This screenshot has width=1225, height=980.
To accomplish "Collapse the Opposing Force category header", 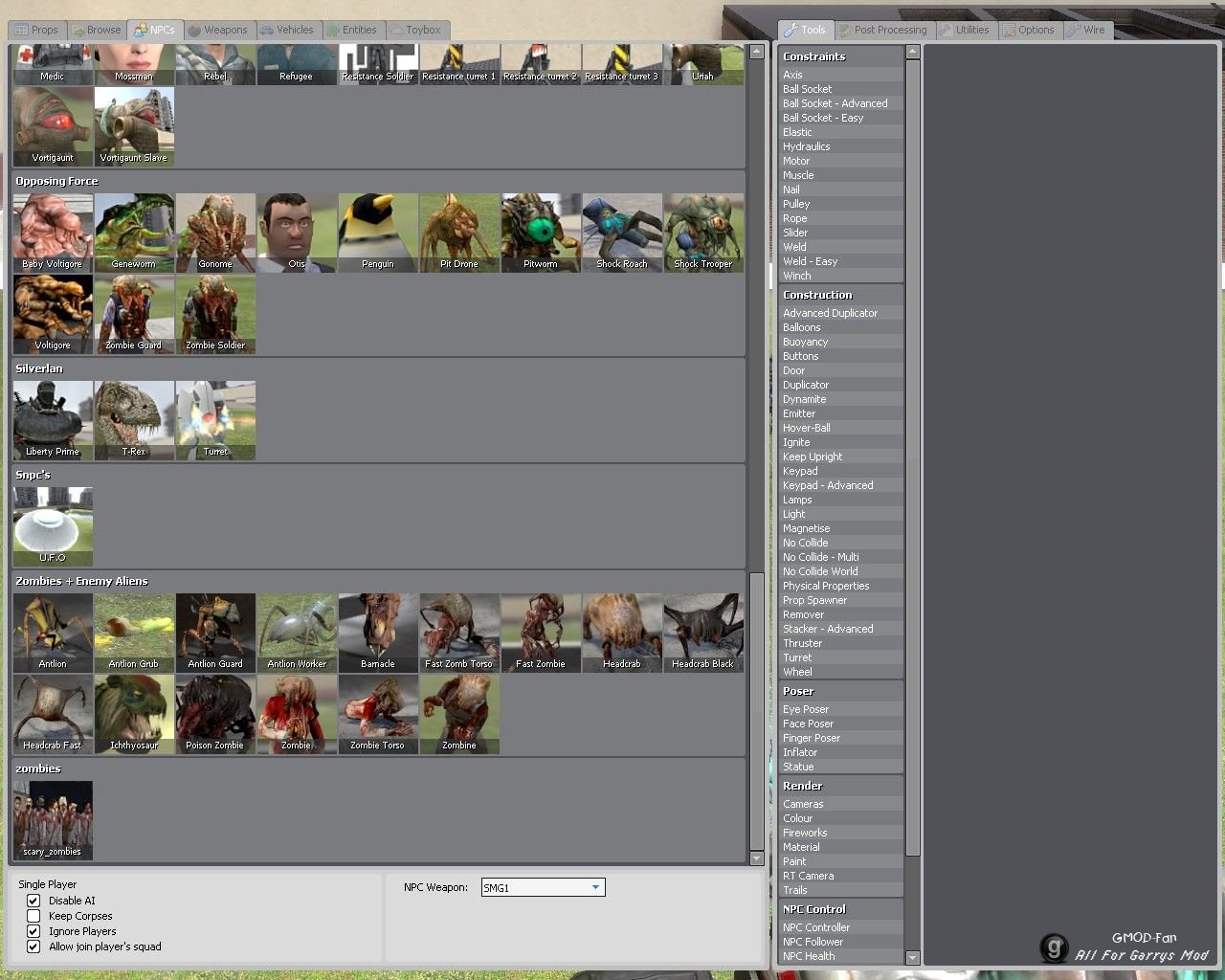I will [379, 181].
